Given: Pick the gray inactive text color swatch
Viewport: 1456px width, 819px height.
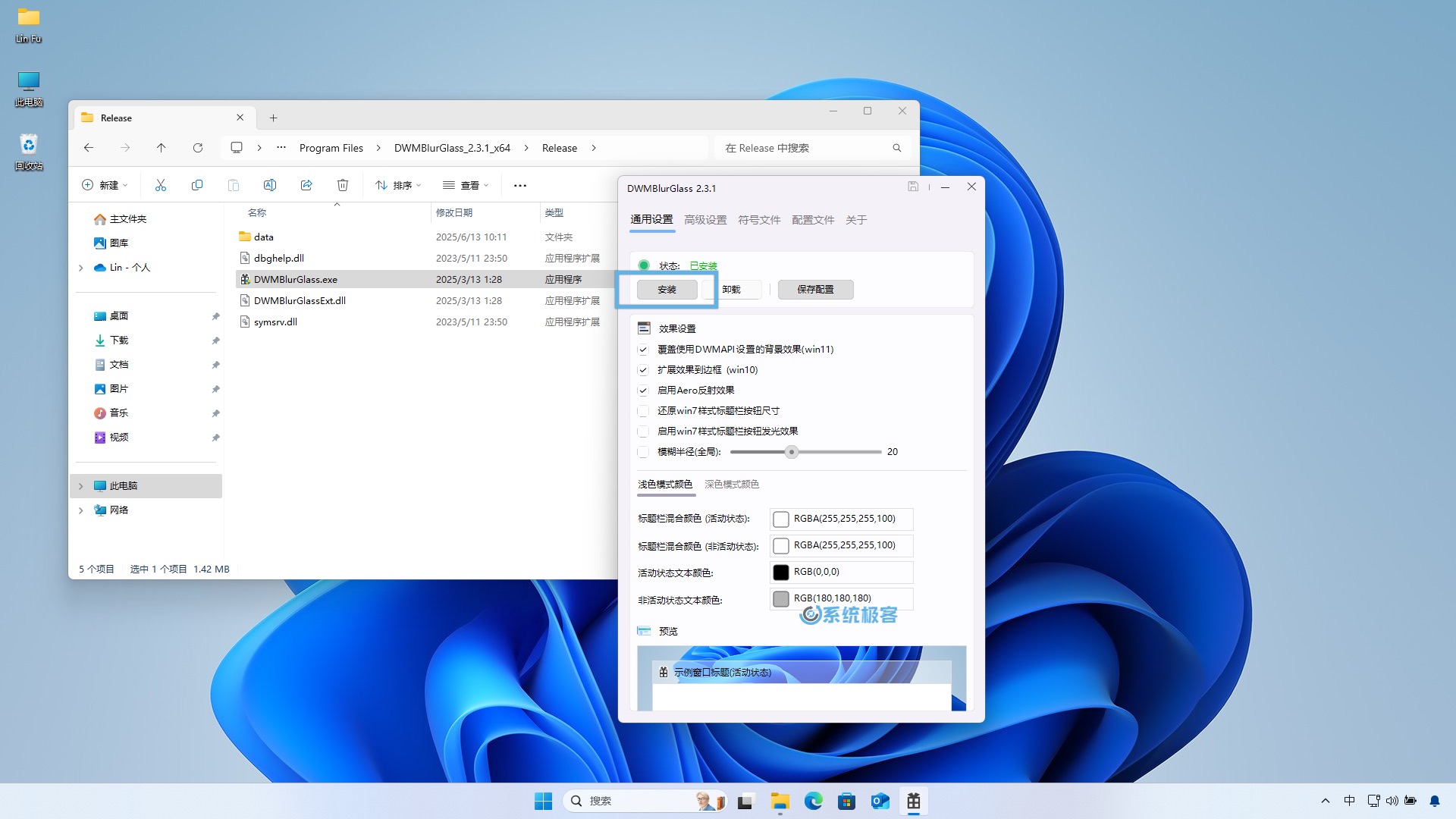Looking at the screenshot, I should click(x=781, y=599).
